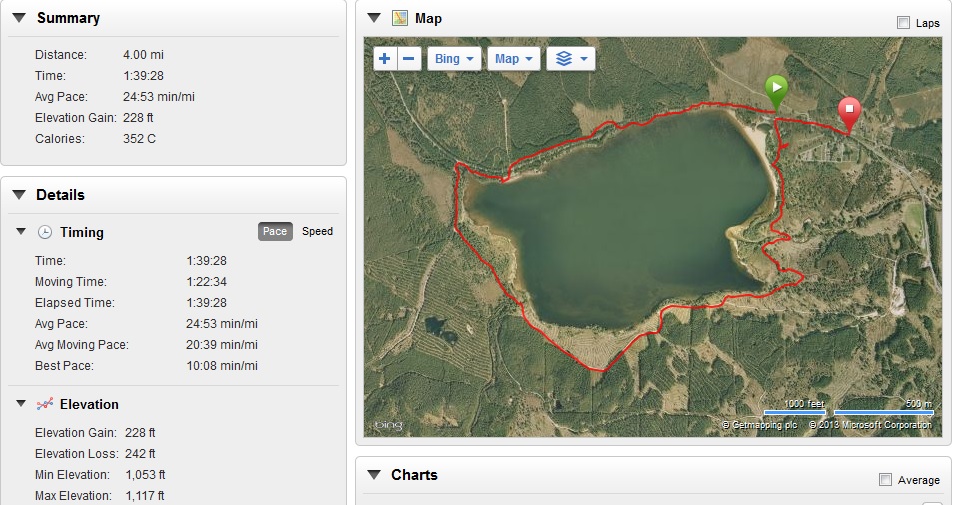Click the Bing logo on the map
957x505 pixels.
coord(389,426)
